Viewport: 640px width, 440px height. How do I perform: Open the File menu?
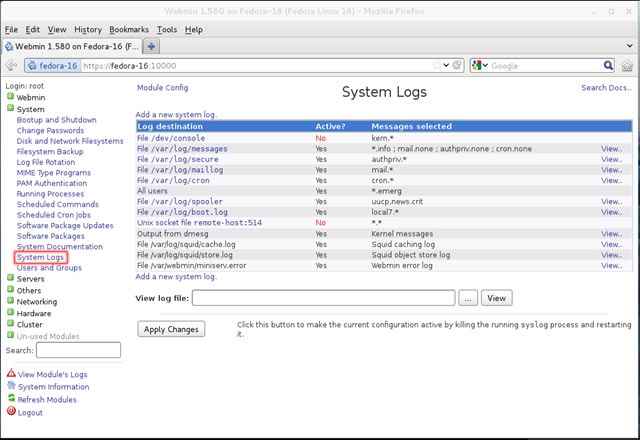(x=11, y=29)
